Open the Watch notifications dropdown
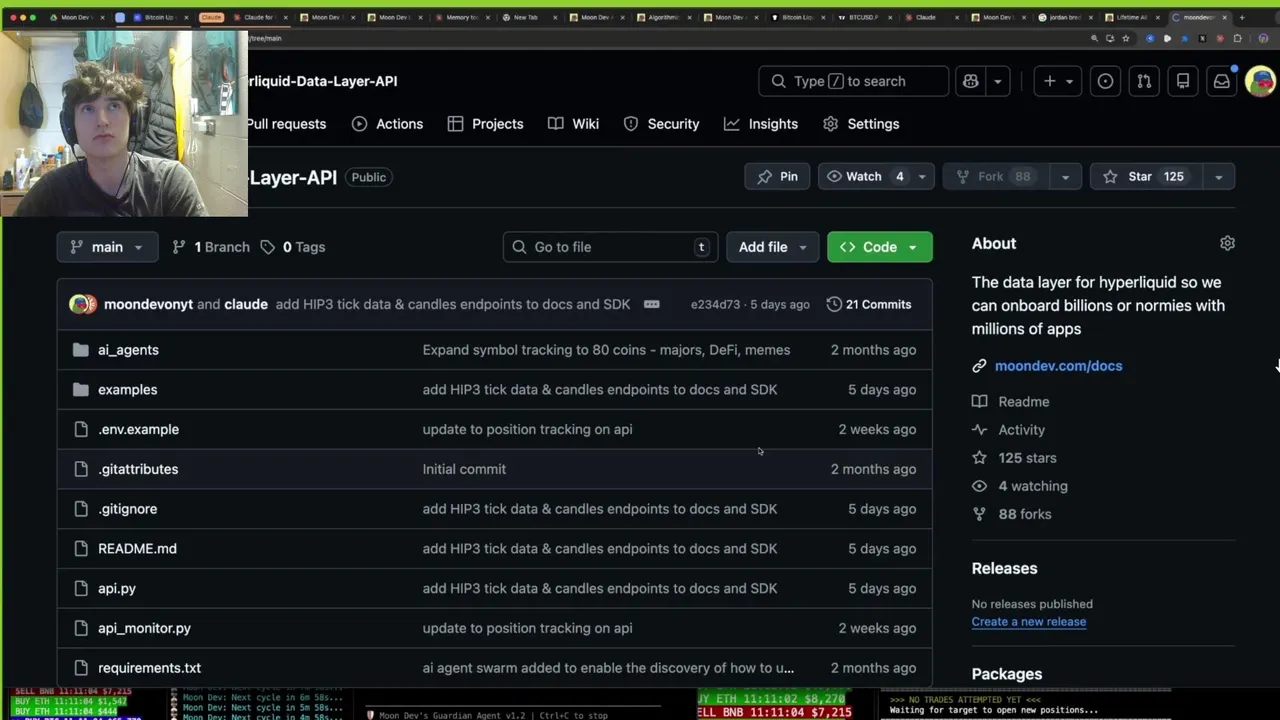 pos(876,176)
